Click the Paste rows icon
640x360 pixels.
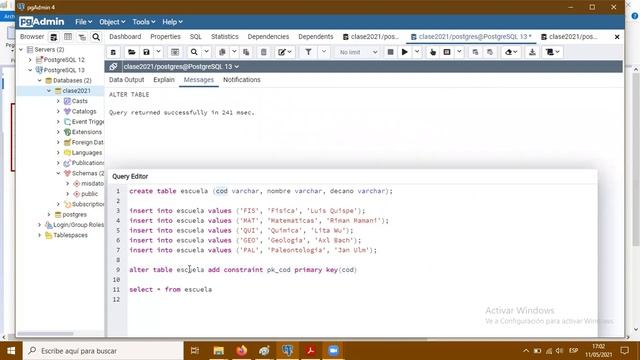point(246,52)
